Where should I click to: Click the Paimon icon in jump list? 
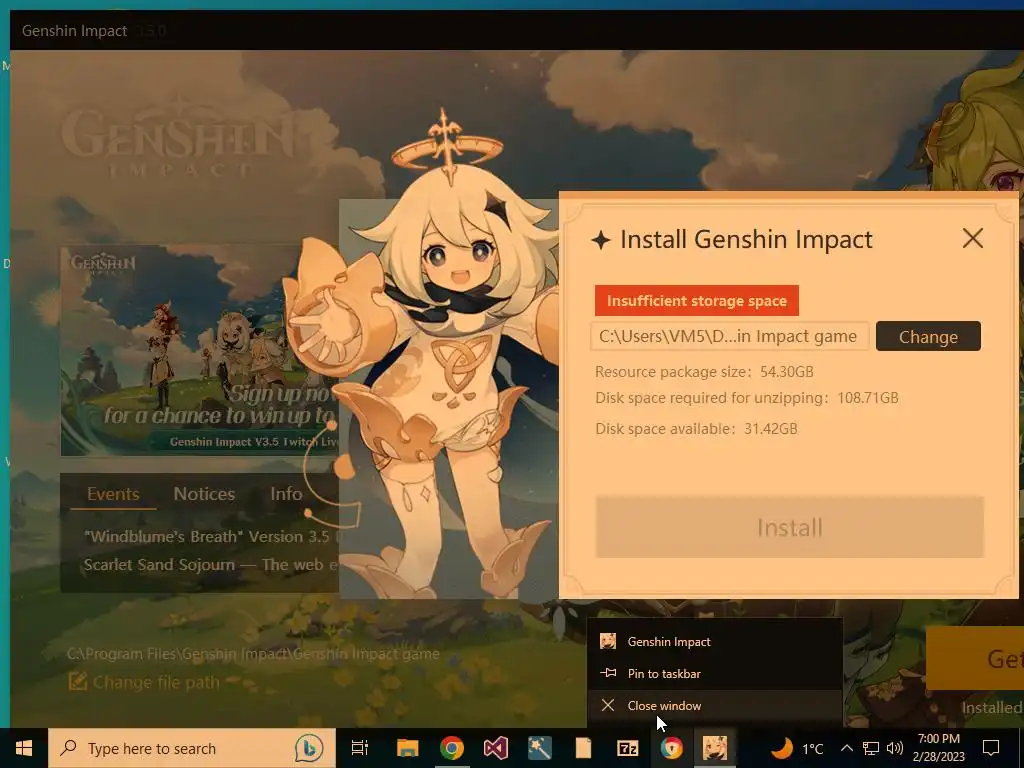tap(608, 641)
